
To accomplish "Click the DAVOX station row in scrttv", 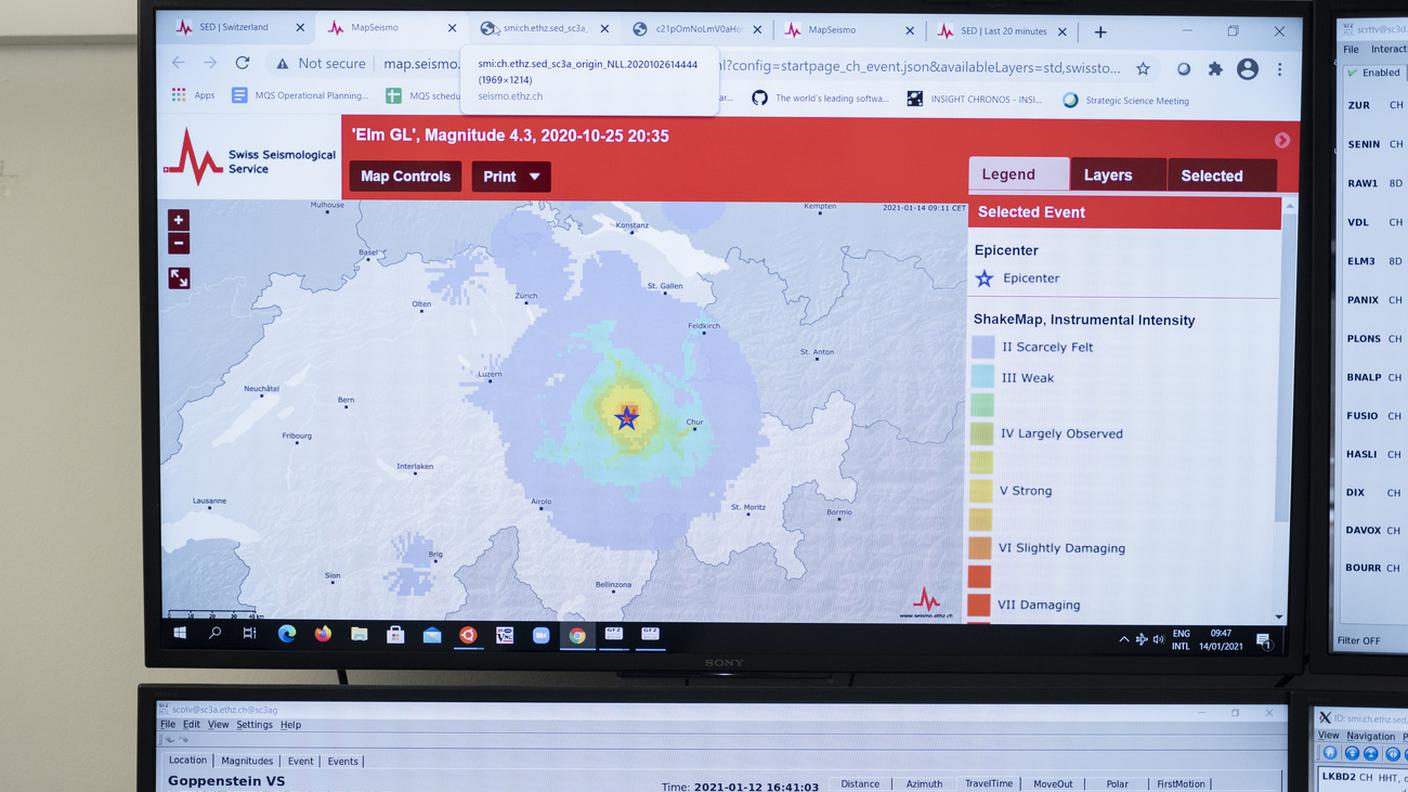I will [x=1374, y=530].
